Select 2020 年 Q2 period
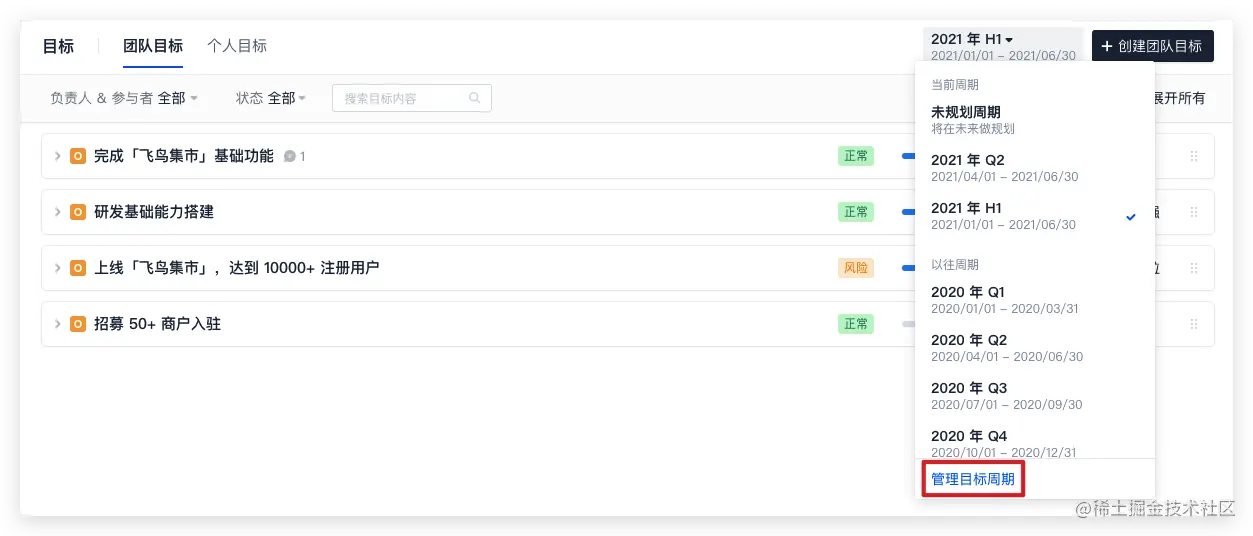The image size is (1253, 536). [x=1035, y=348]
